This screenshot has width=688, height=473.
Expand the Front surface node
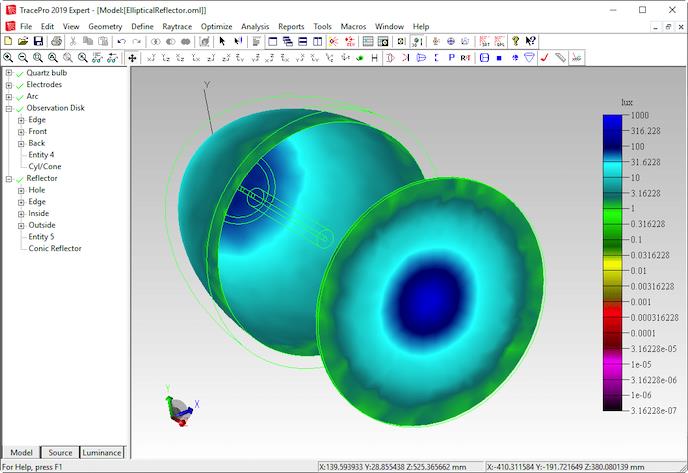(x=21, y=132)
